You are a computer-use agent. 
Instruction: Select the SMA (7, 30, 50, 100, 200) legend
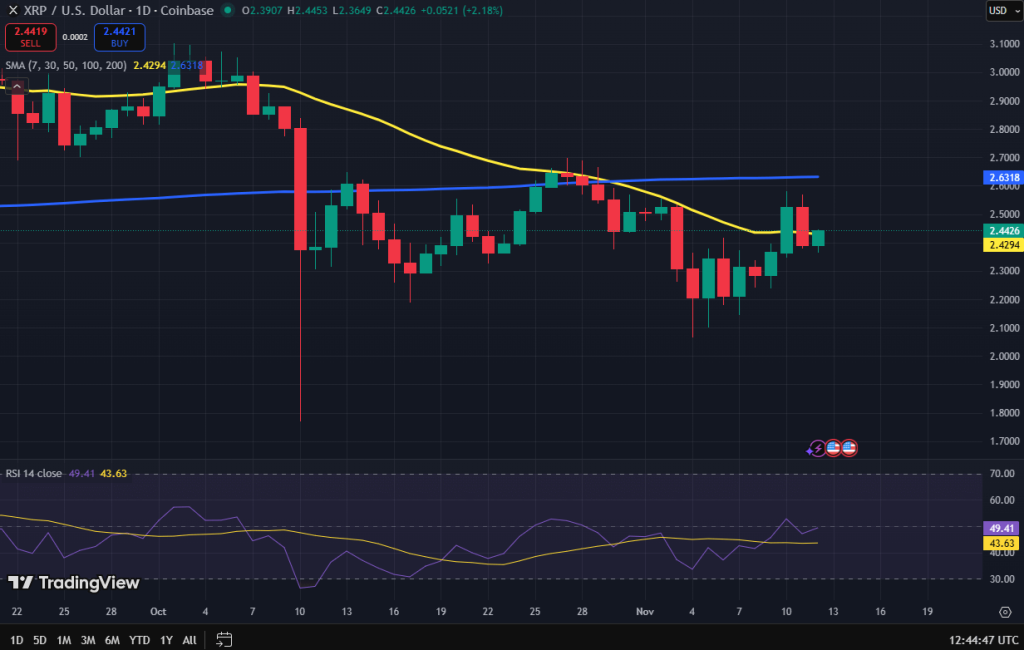click(66, 65)
